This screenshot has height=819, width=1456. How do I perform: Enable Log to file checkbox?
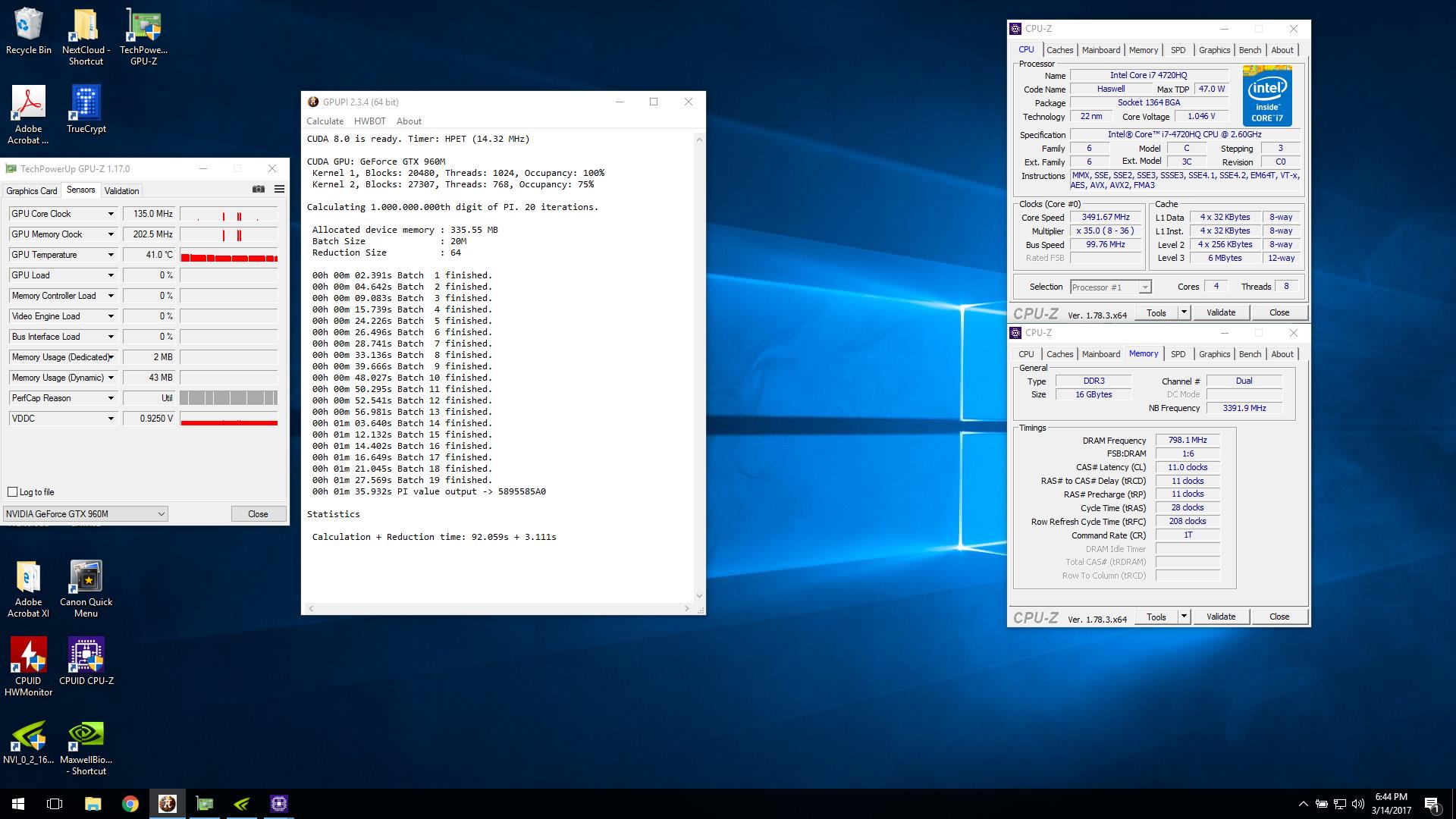pos(12,491)
